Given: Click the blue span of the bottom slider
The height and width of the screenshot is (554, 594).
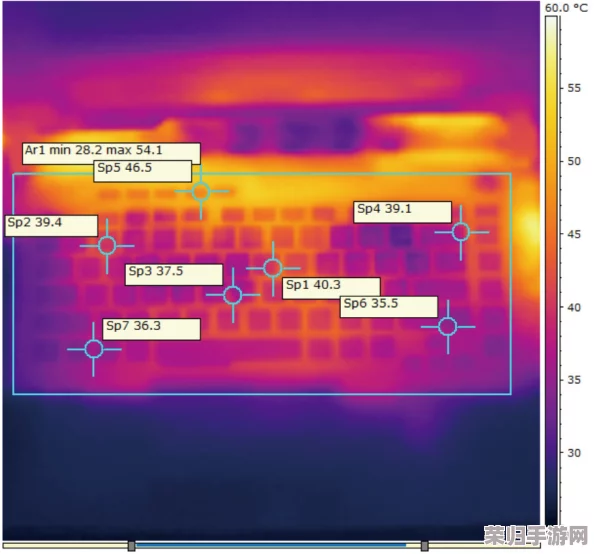Looking at the screenshot, I should pos(271,546).
